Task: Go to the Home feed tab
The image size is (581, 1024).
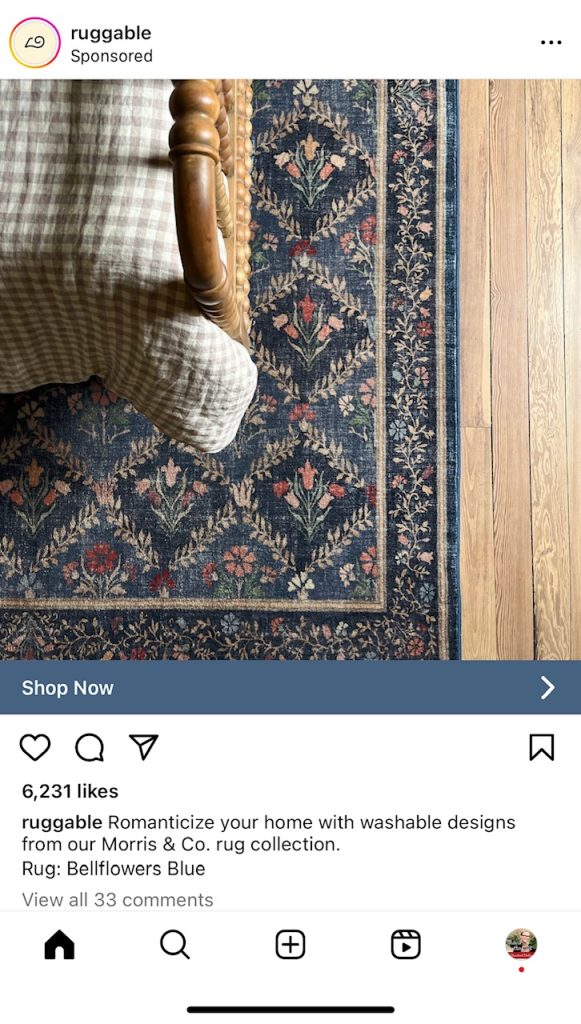Action: click(59, 944)
